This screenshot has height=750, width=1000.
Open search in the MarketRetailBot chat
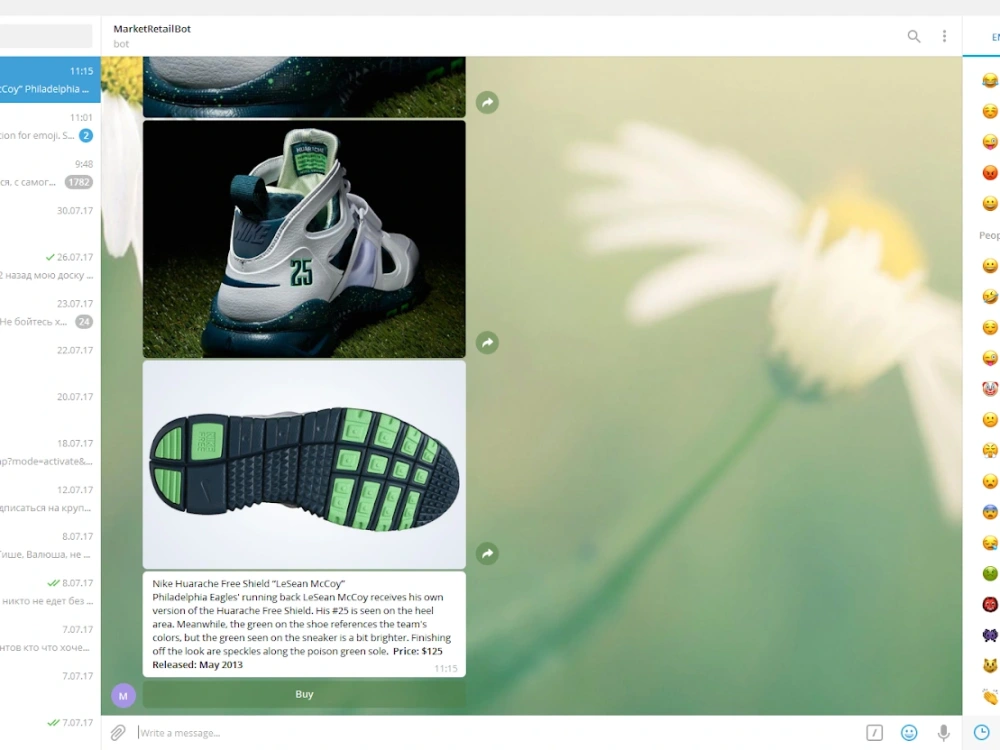pos(913,36)
